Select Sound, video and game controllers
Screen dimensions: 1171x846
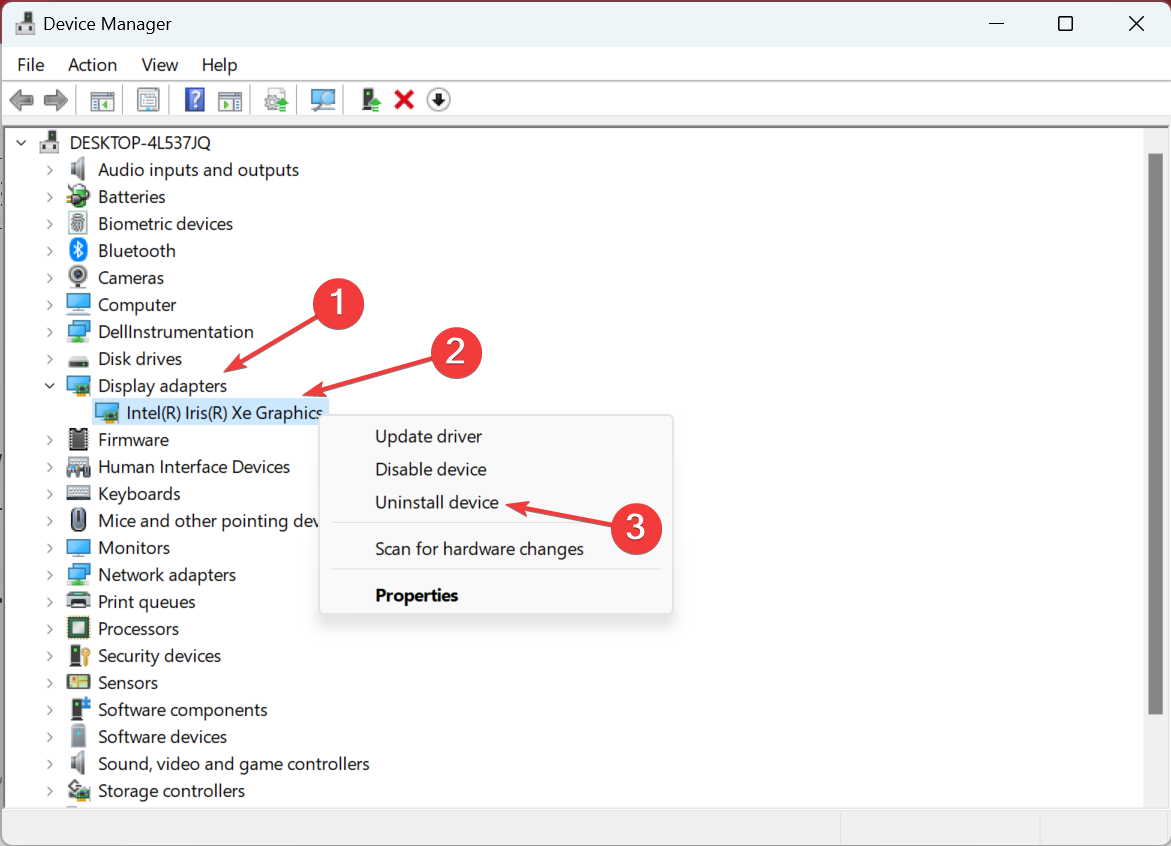(234, 764)
